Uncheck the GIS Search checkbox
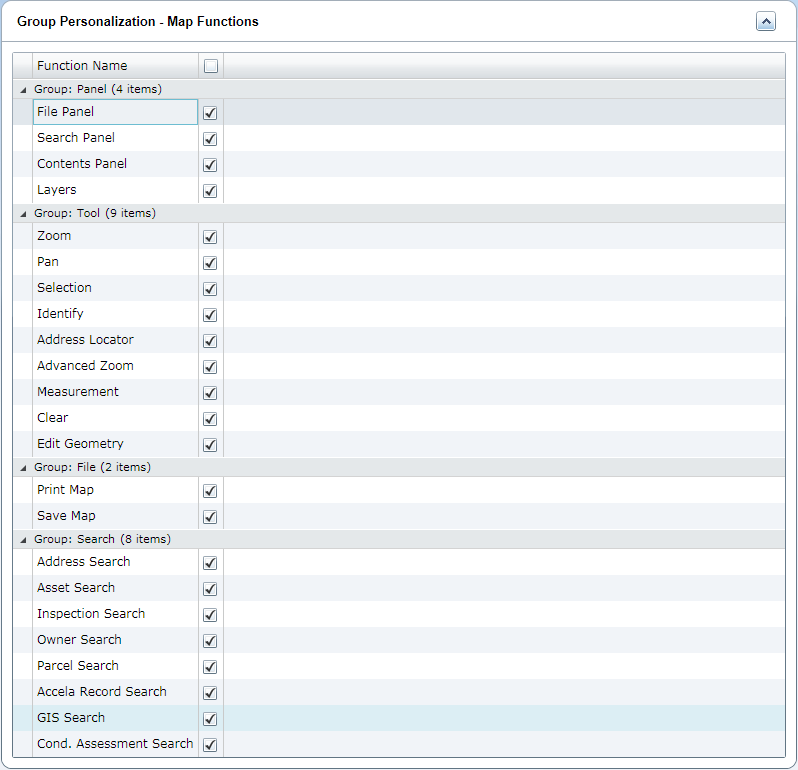The image size is (798, 770). [210, 719]
